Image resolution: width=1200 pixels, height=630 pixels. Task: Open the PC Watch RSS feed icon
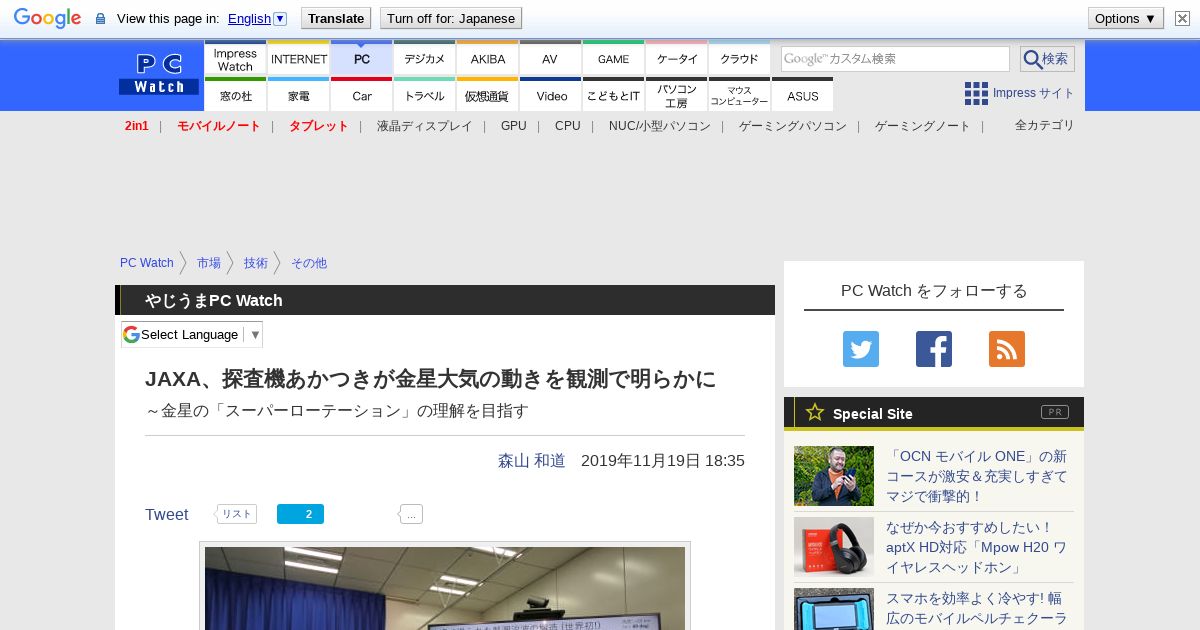coord(1007,349)
